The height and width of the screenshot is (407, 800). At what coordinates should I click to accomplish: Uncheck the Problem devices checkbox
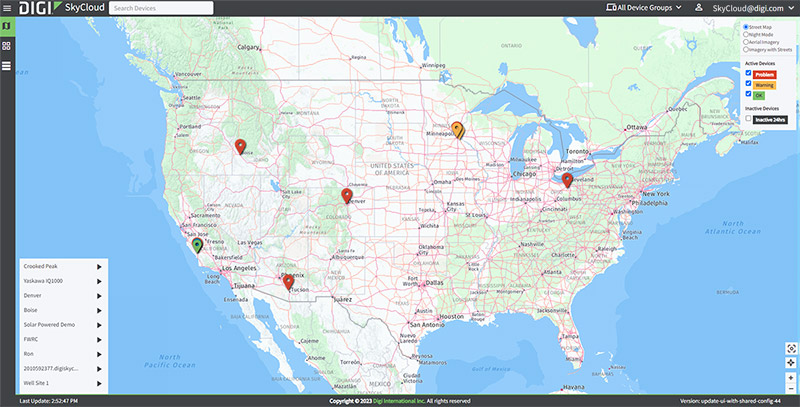[x=748, y=73]
